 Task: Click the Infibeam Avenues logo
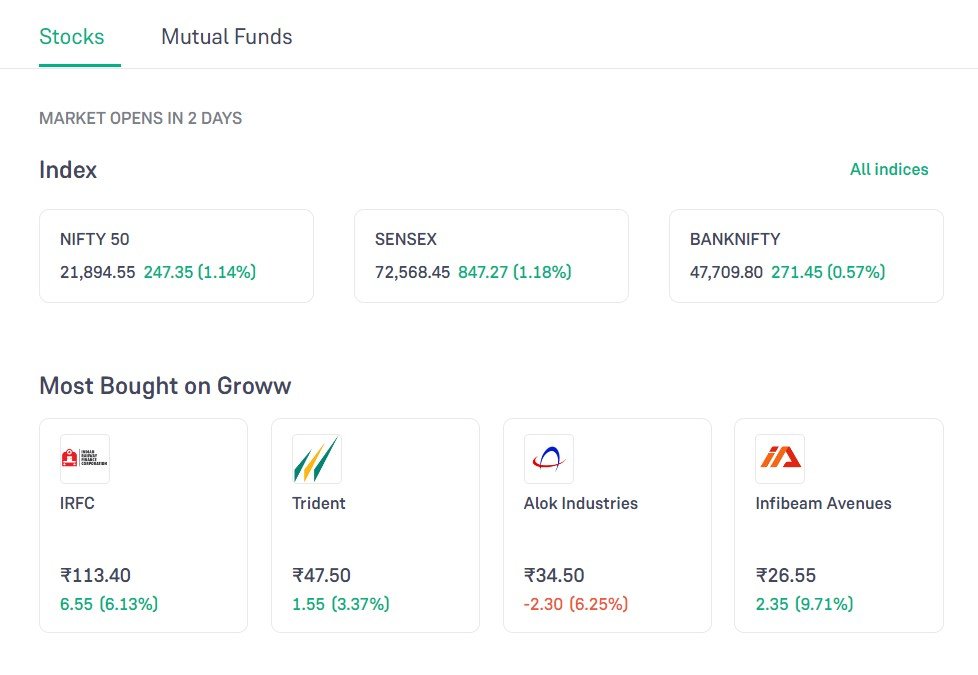[780, 459]
